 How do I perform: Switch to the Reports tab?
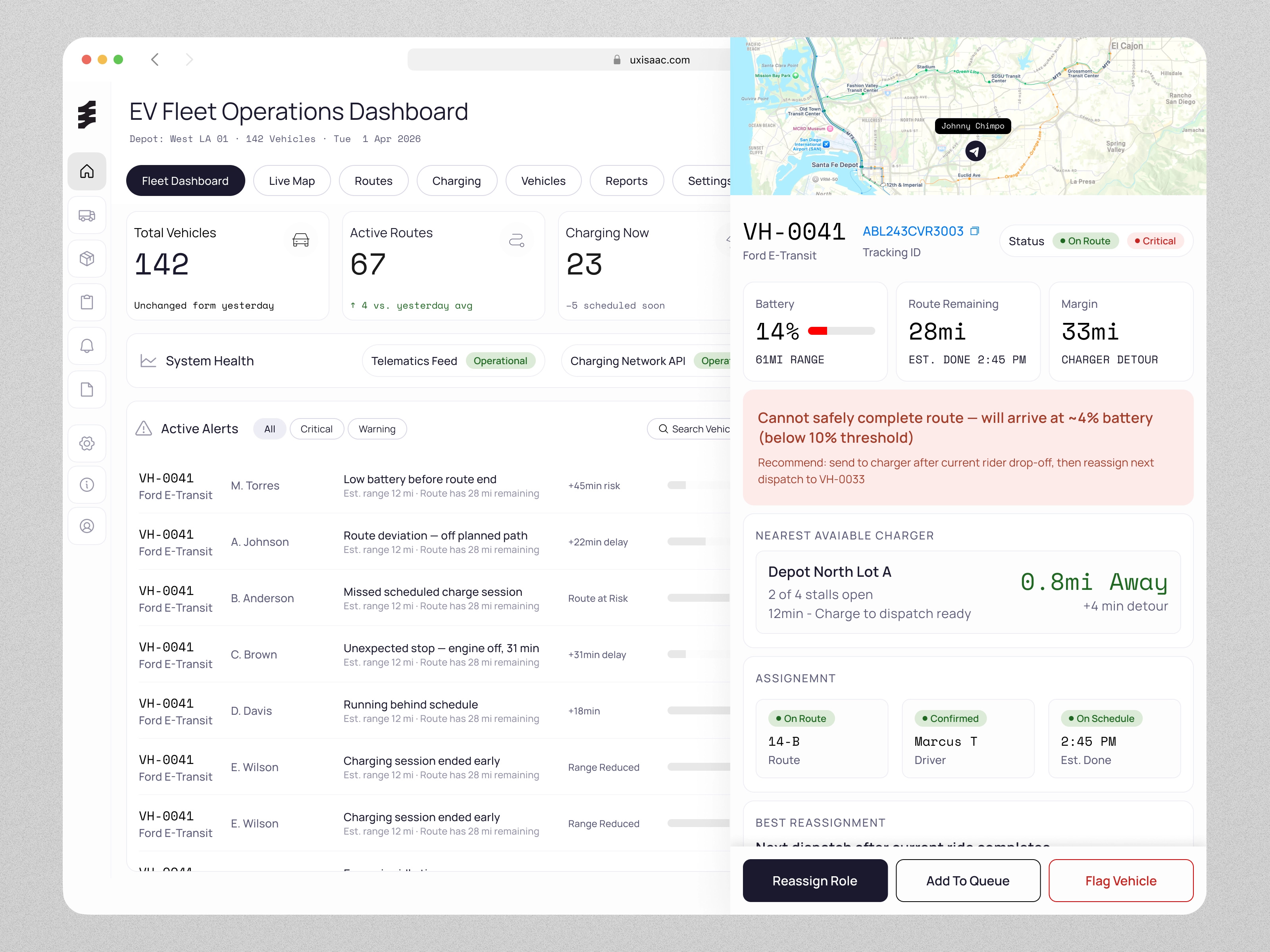tap(626, 180)
